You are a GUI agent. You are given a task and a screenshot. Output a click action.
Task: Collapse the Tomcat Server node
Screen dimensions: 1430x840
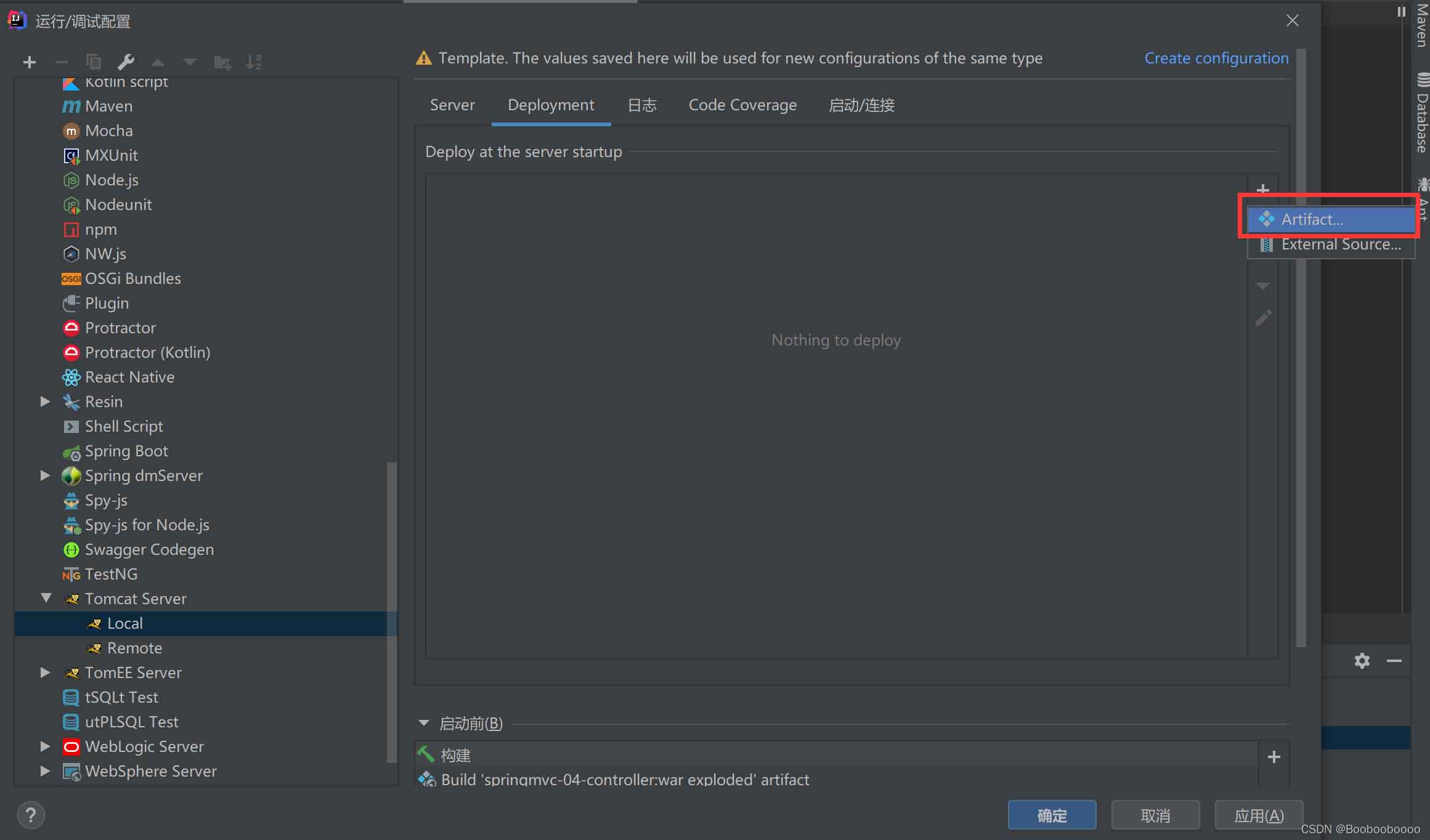tap(46, 598)
